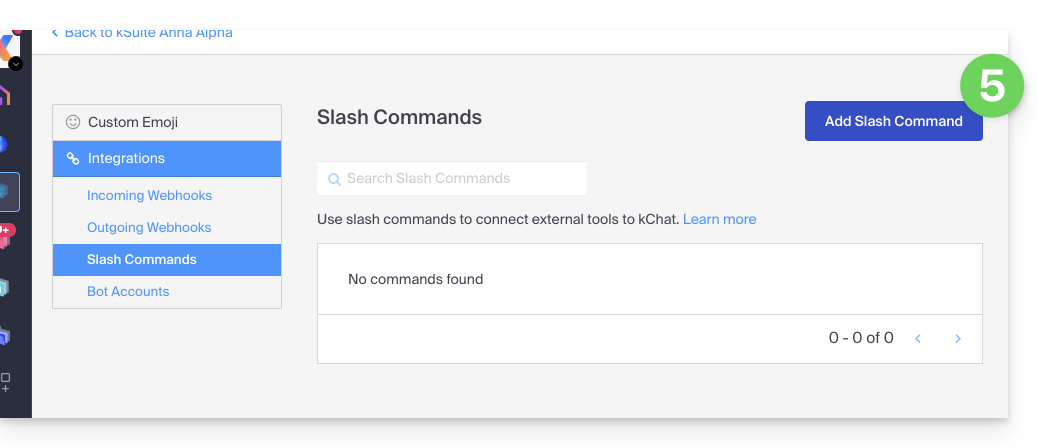Image resolution: width=1038 pixels, height=448 pixels.
Task: Click the square-plus icon at sidebar bottom
Action: [x=6, y=380]
